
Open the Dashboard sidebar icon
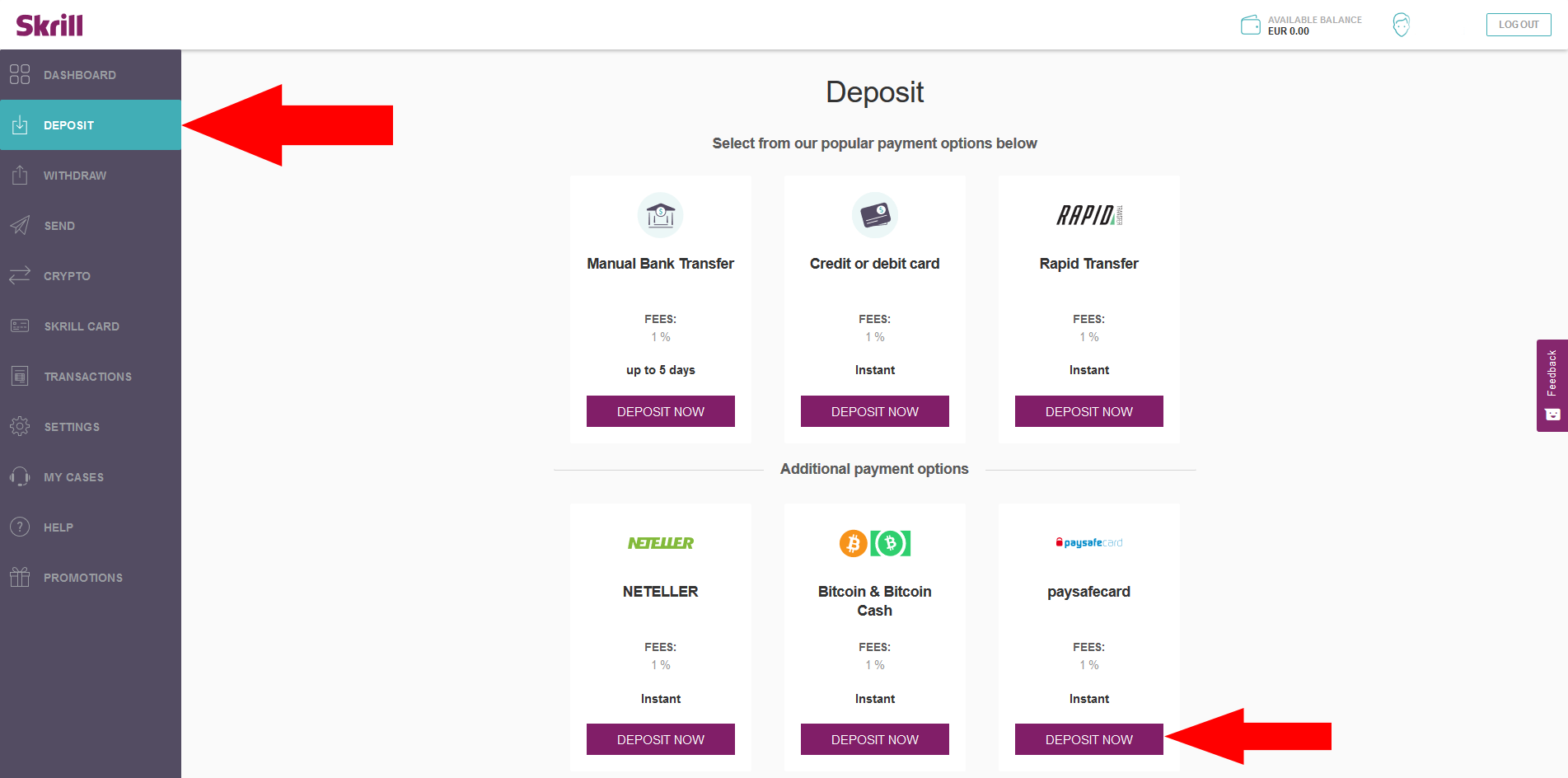20,74
